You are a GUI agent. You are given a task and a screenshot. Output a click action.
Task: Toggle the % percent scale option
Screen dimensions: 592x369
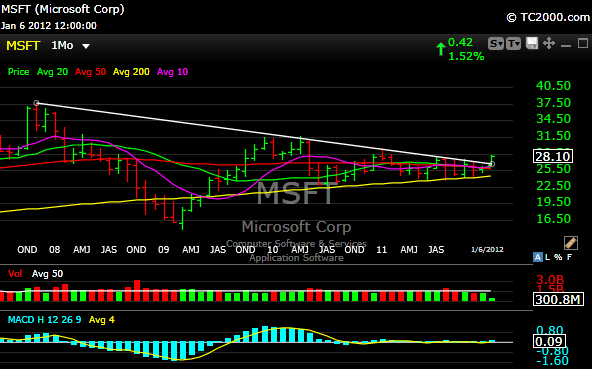click(x=558, y=257)
